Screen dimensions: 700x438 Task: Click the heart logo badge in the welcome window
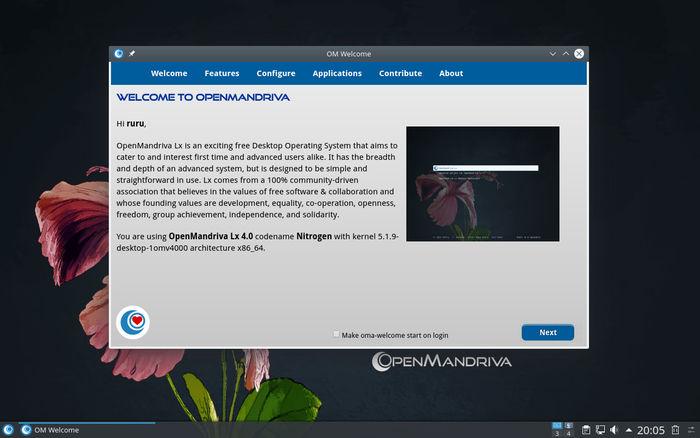(x=133, y=322)
